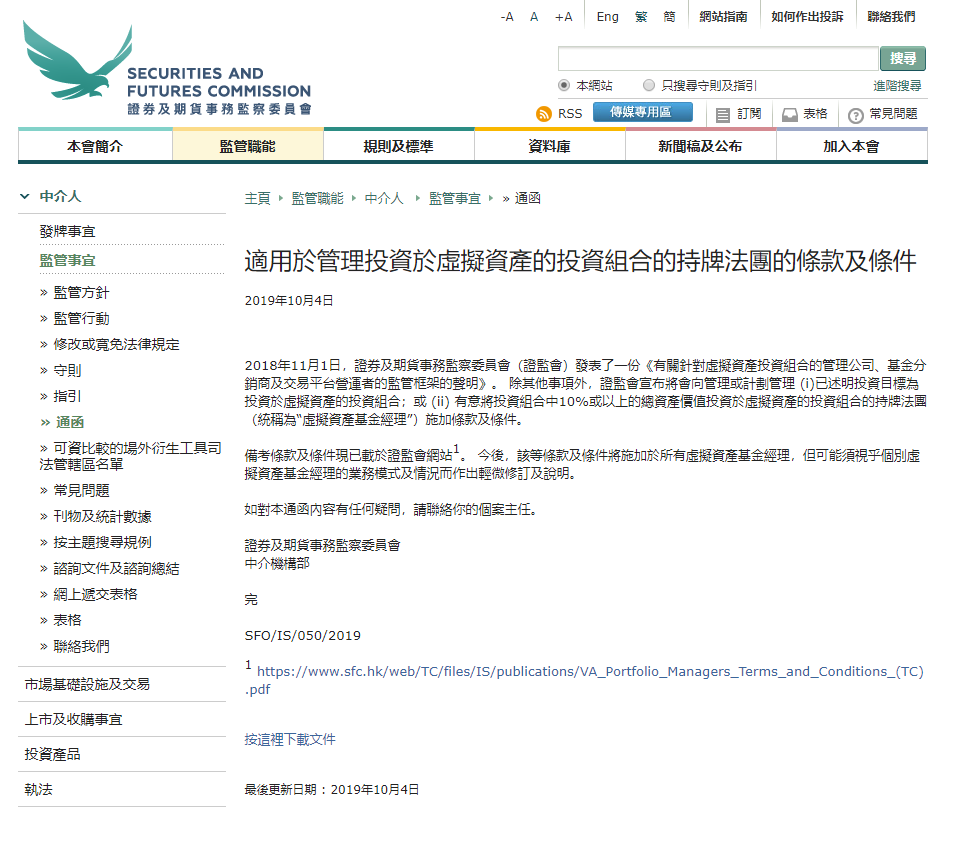Open 監管方針 sidebar item
The width and height of the screenshot is (956, 843).
(81, 293)
